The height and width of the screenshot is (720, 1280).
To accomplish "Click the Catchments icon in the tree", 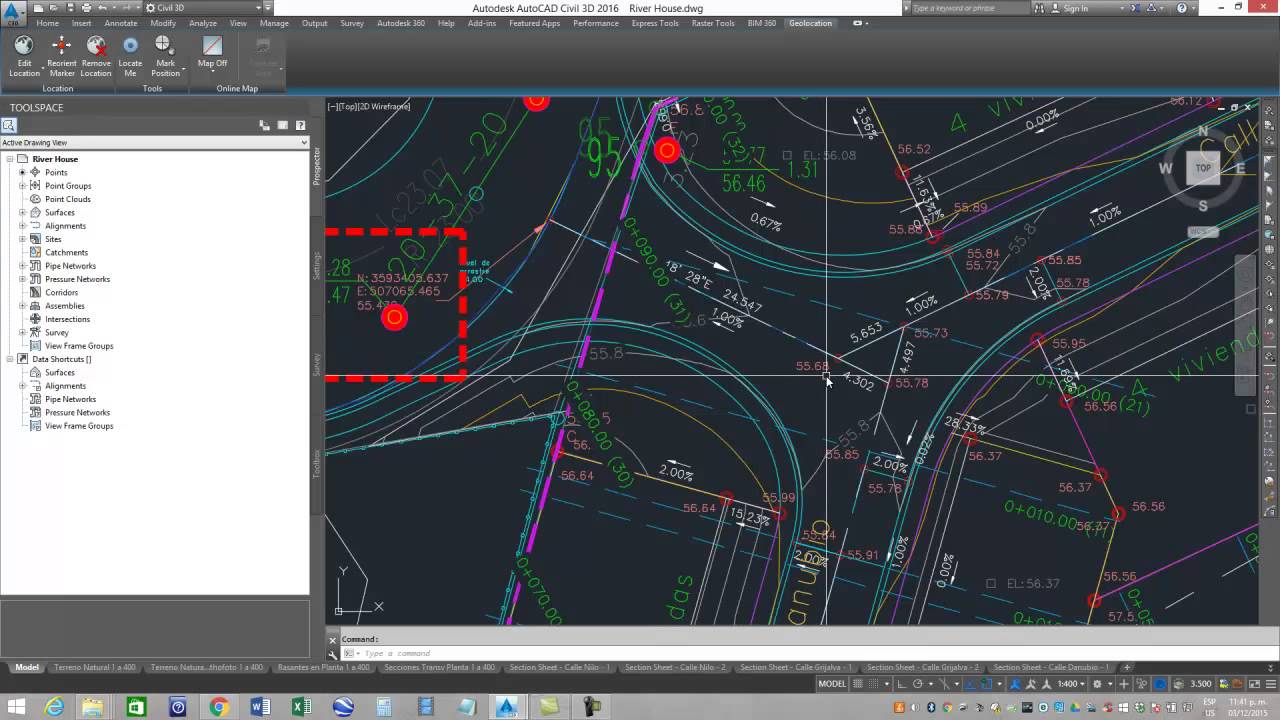I will tap(36, 252).
